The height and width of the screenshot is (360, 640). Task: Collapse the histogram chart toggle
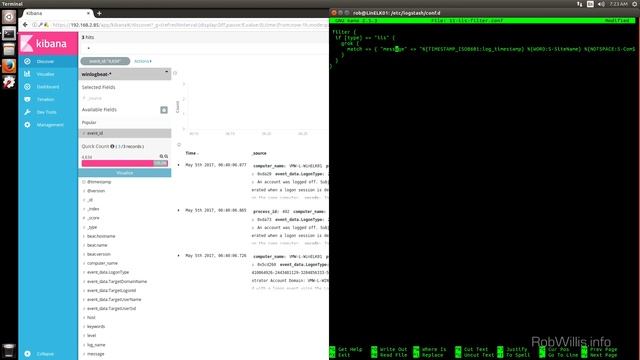(179, 144)
